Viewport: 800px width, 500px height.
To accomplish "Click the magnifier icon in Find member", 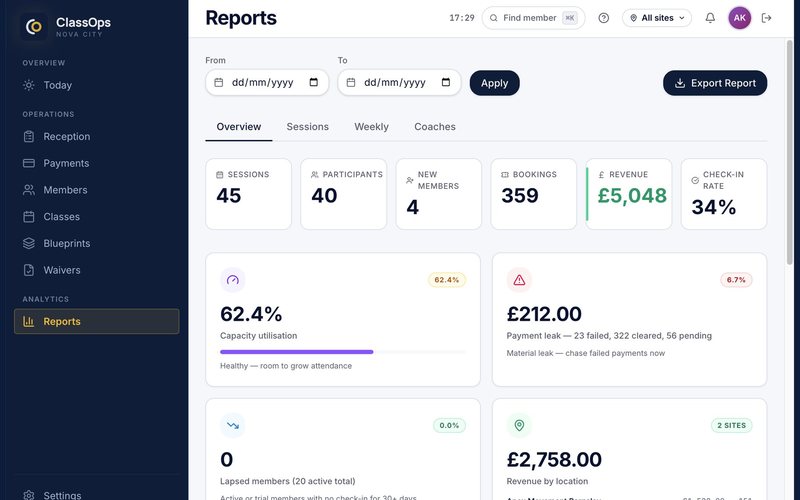I will pyautogui.click(x=493, y=18).
